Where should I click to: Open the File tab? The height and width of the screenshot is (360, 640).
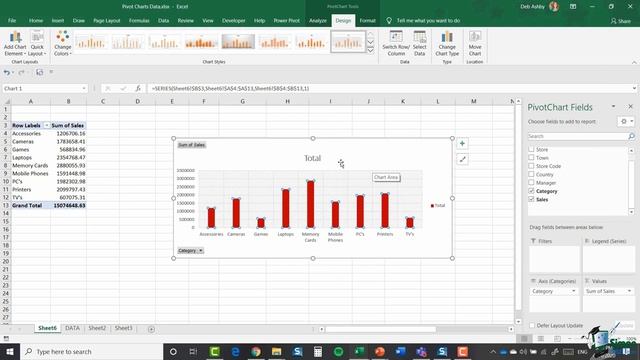tap(12, 20)
